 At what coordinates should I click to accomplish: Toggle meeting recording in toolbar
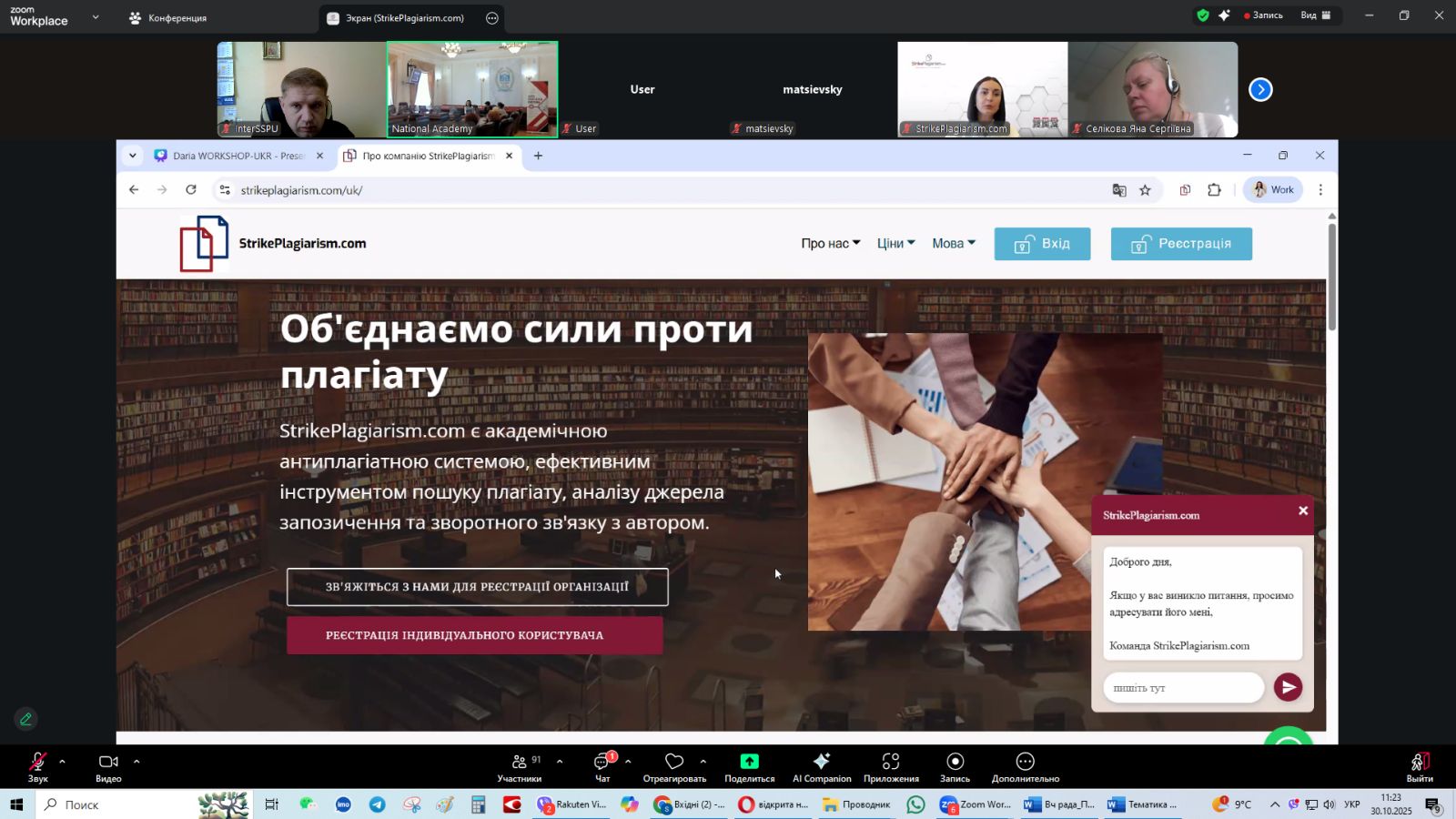point(955,767)
